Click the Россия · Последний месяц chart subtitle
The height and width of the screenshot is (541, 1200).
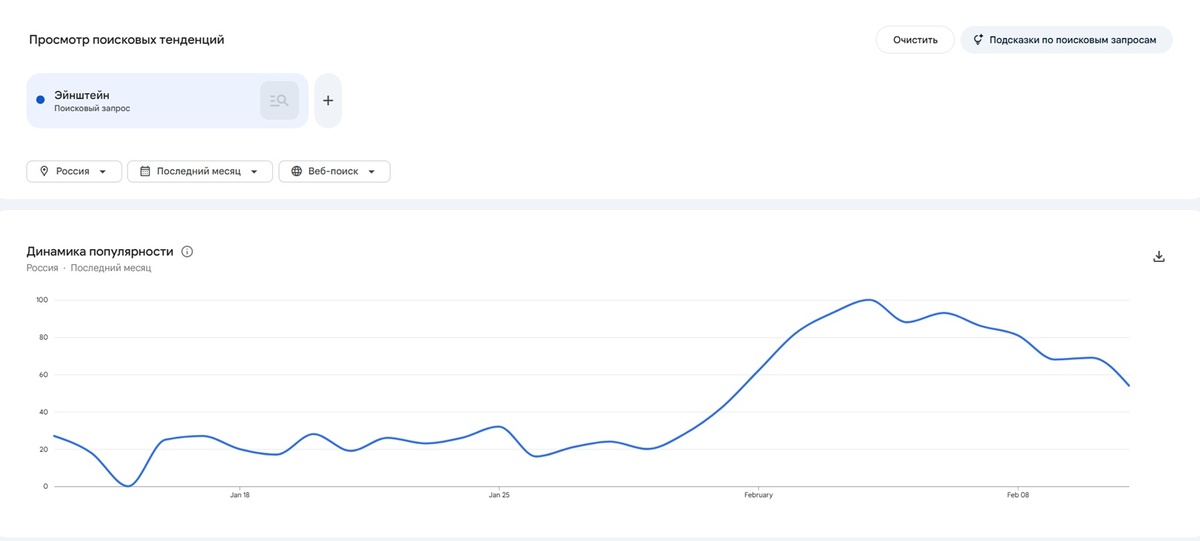[89, 268]
